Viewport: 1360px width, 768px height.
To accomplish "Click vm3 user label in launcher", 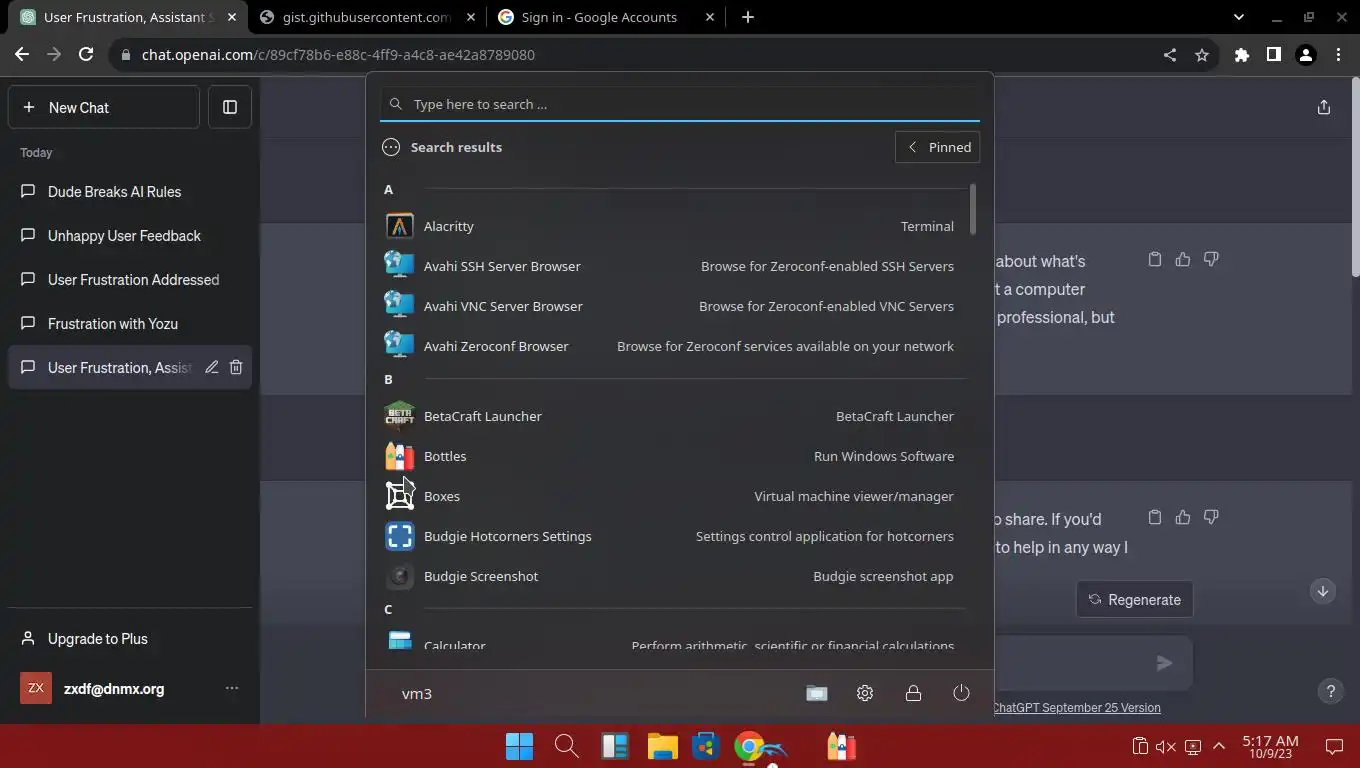I will pyautogui.click(x=417, y=693).
